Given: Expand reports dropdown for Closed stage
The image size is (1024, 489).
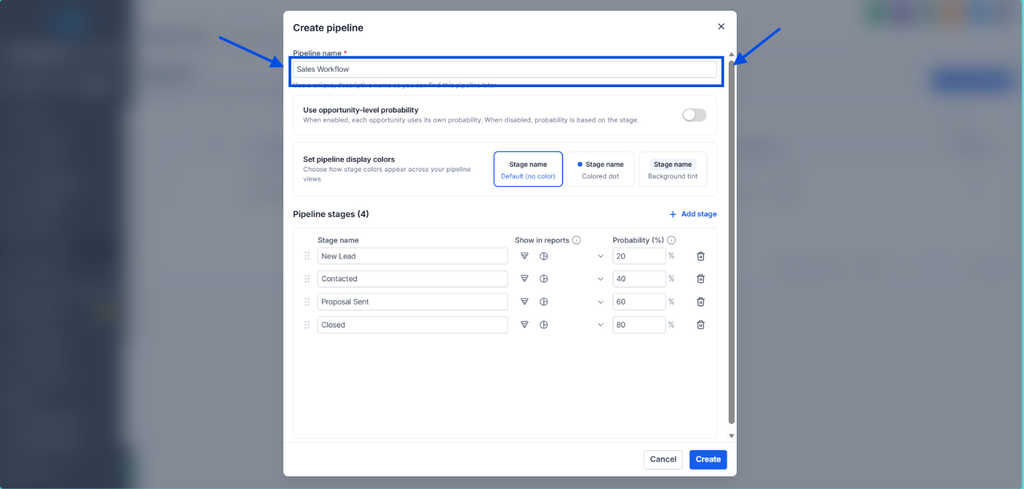Looking at the screenshot, I should (x=601, y=324).
